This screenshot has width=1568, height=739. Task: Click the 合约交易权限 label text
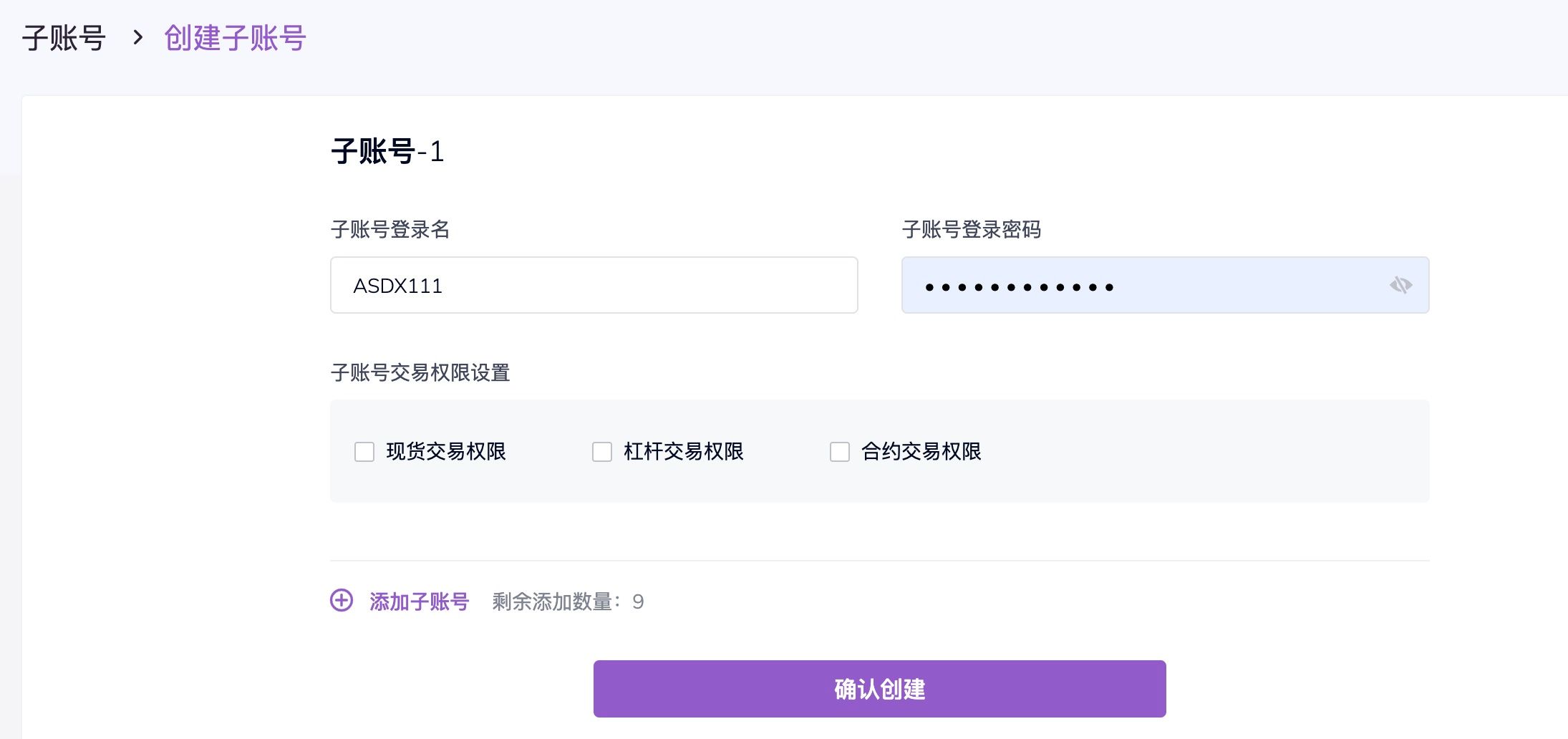coord(921,452)
